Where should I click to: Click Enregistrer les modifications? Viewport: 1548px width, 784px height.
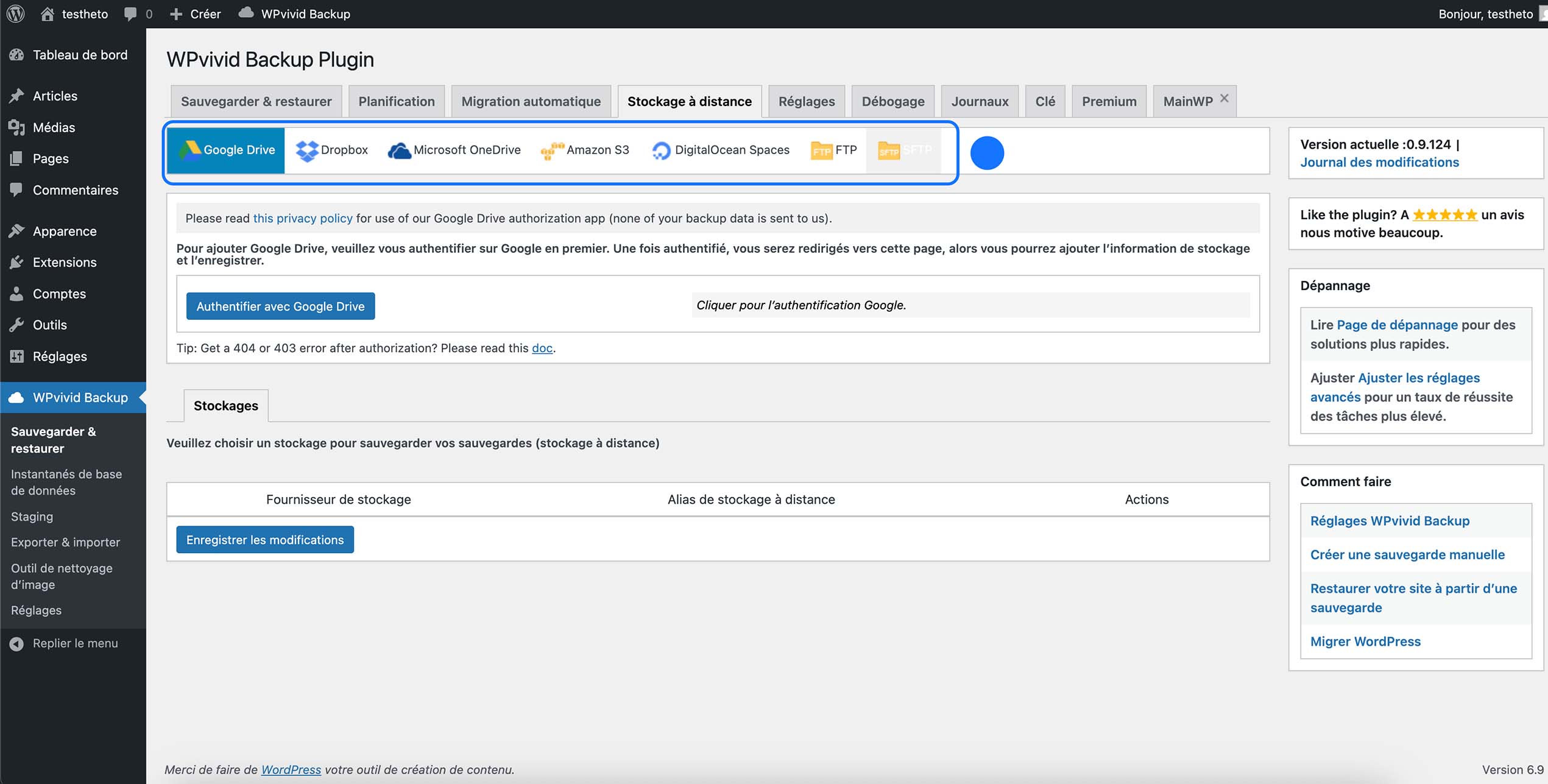(x=264, y=539)
